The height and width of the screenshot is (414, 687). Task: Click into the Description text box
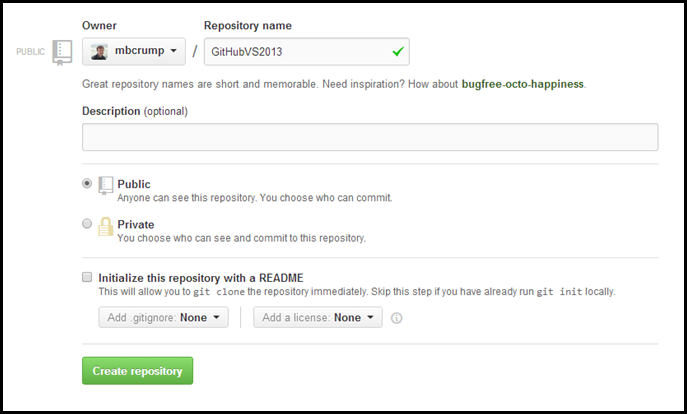tap(370, 137)
